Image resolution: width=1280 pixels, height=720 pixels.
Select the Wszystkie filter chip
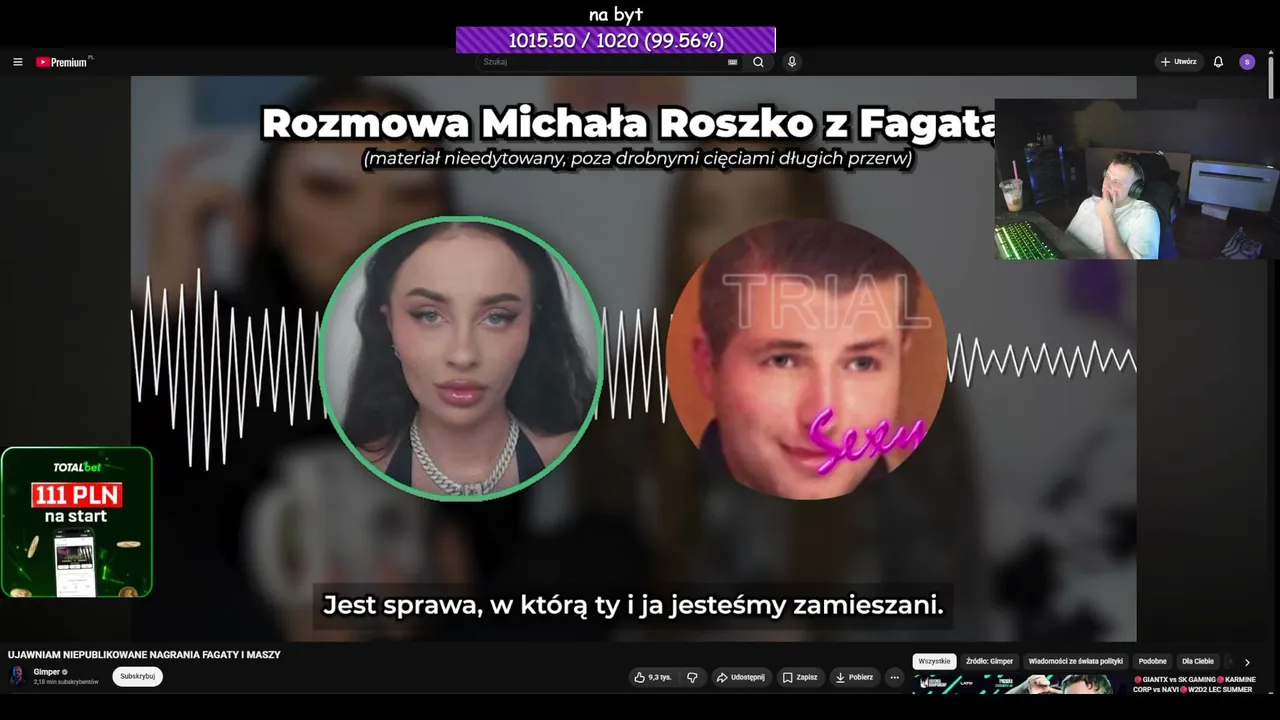(x=934, y=661)
